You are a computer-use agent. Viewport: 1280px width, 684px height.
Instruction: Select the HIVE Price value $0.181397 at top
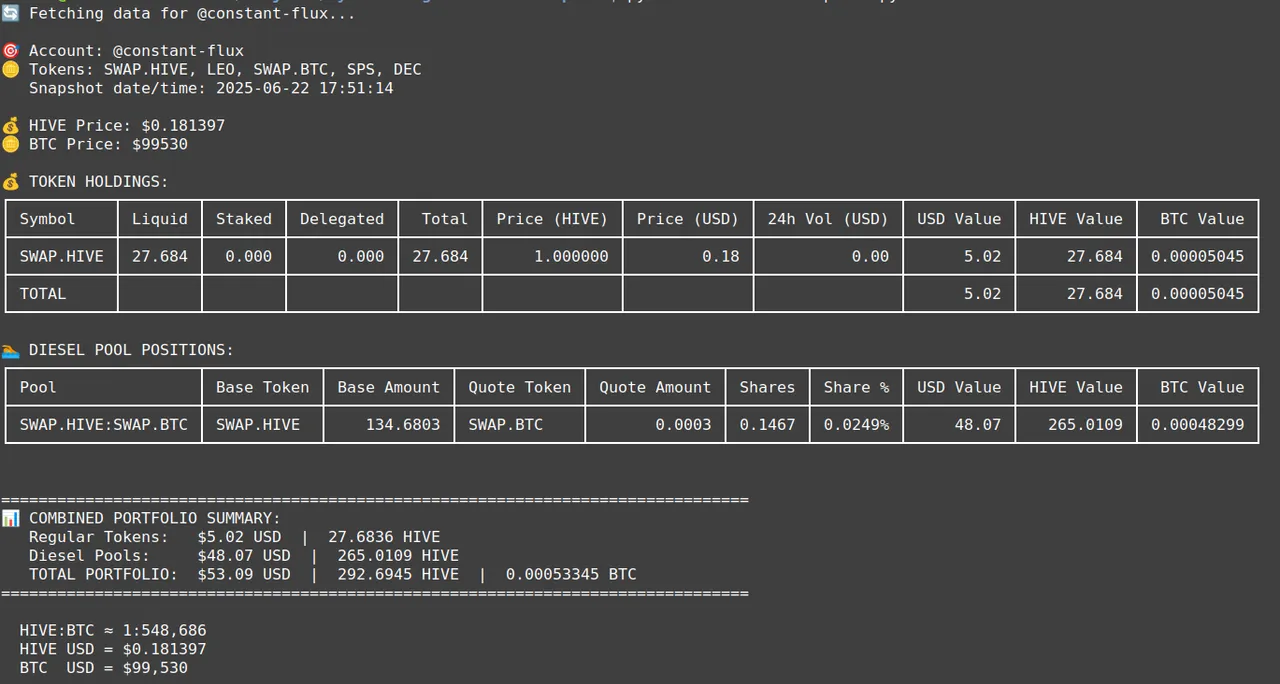[183, 125]
